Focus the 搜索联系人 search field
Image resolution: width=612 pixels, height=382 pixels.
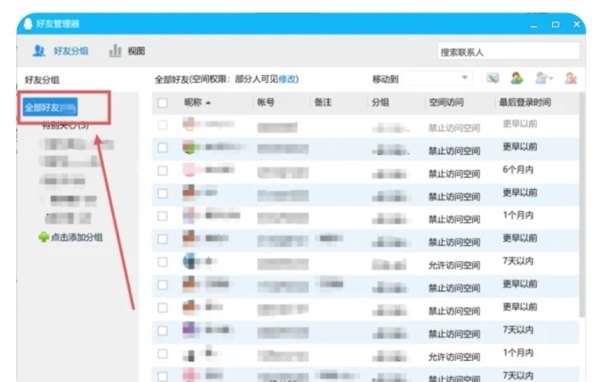pos(508,52)
